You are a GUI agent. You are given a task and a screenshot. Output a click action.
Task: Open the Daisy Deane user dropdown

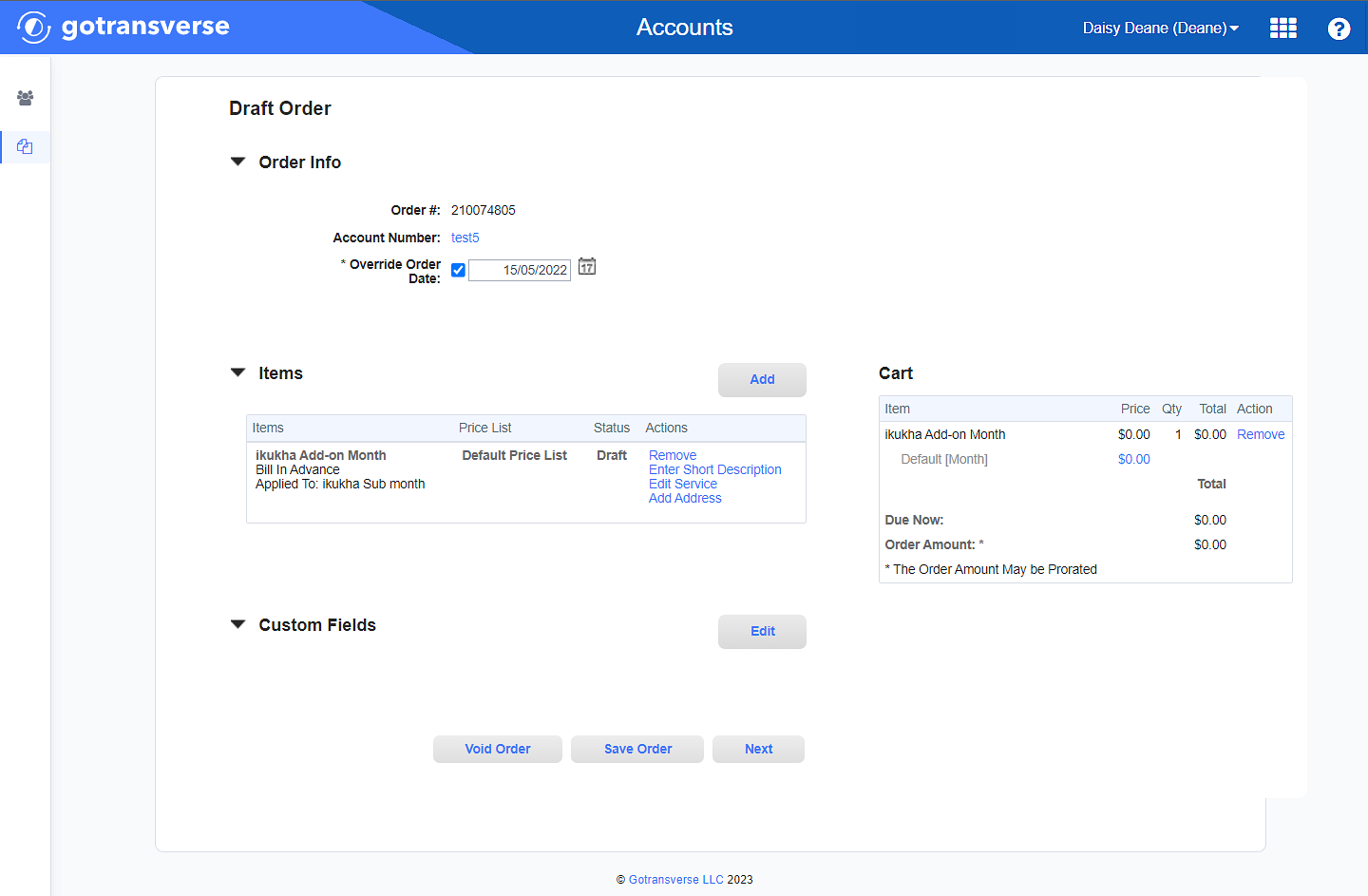[1160, 28]
